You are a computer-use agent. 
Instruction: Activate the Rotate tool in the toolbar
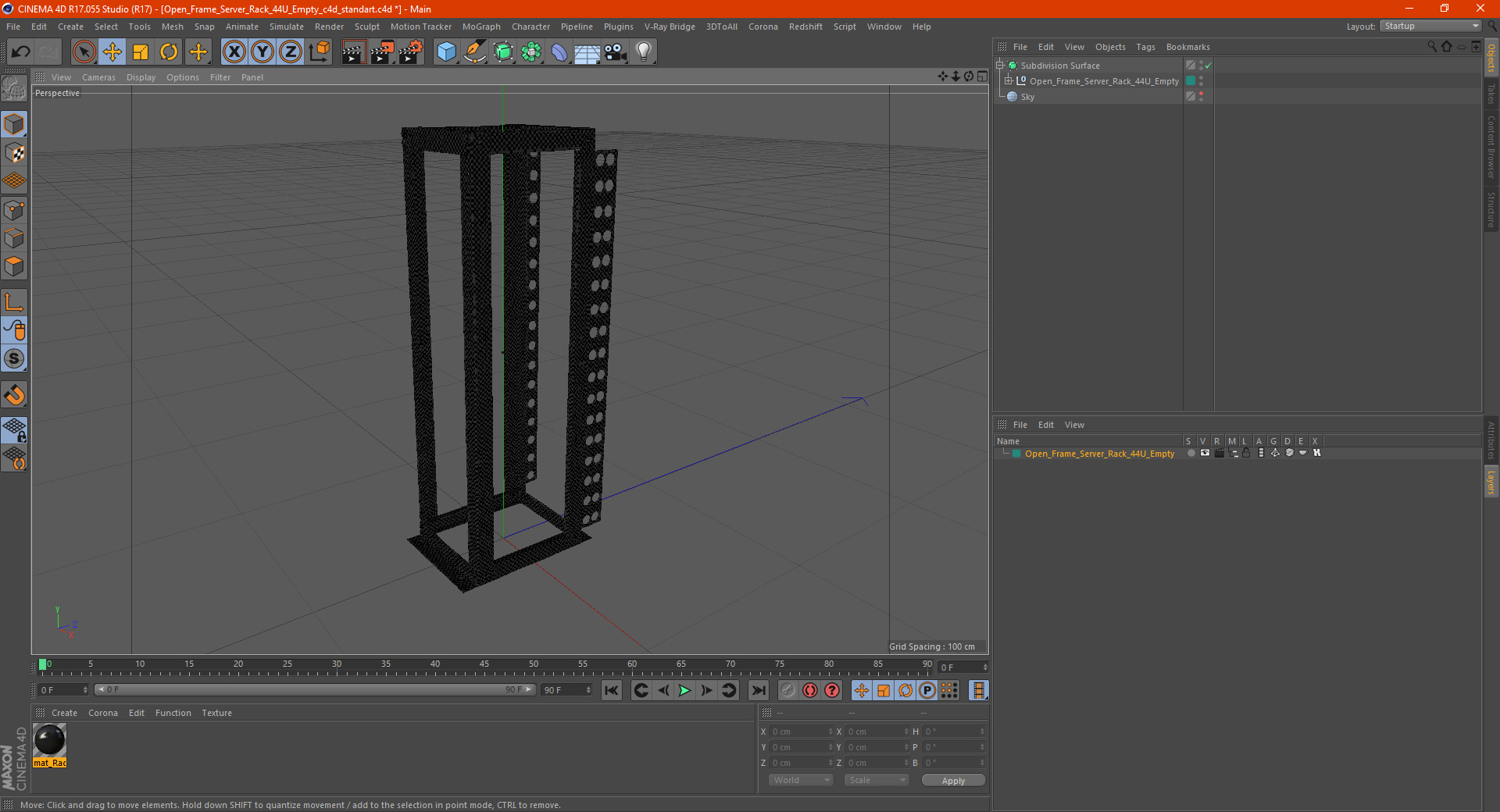[x=169, y=52]
